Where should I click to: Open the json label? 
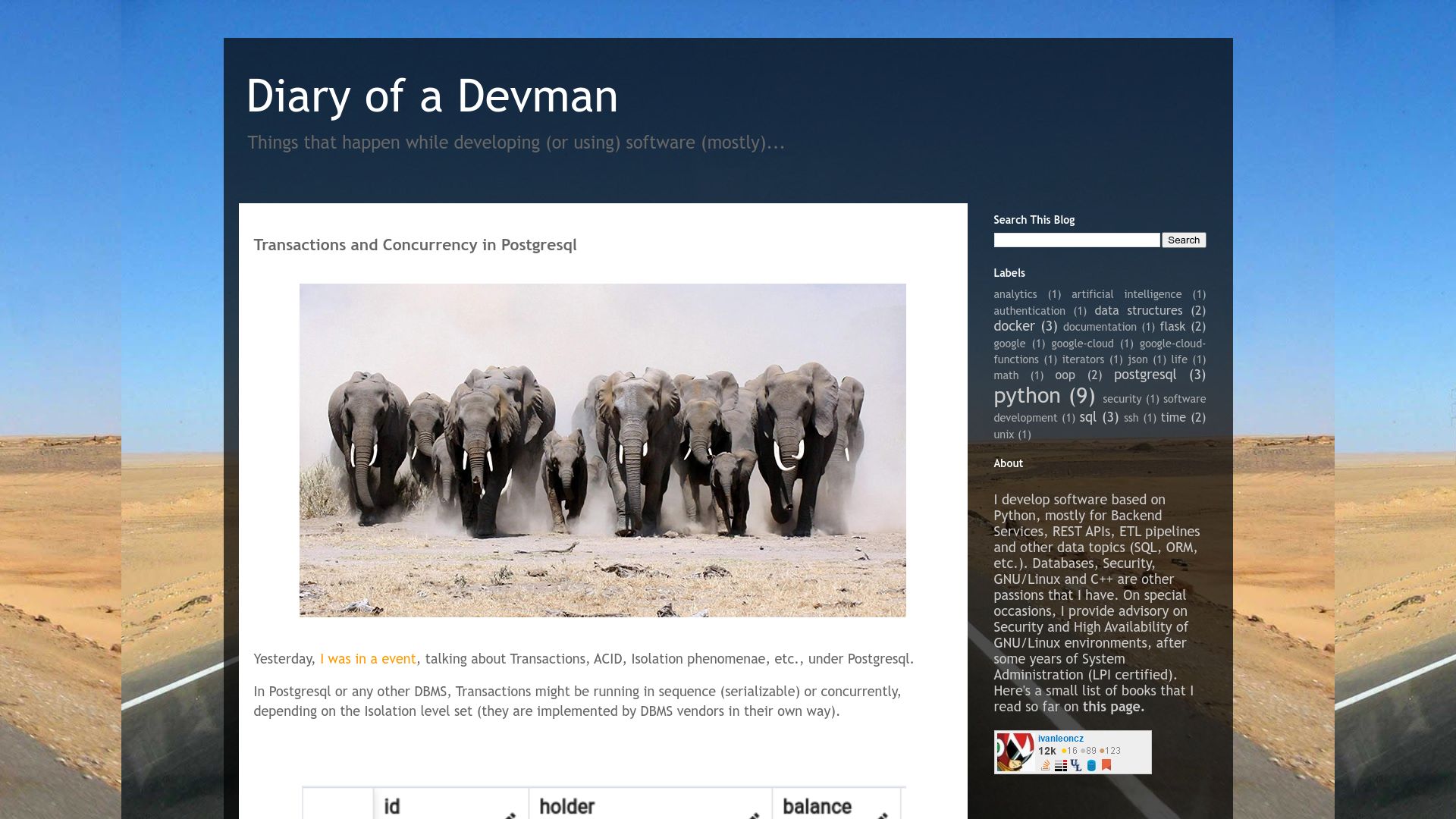(x=1137, y=359)
